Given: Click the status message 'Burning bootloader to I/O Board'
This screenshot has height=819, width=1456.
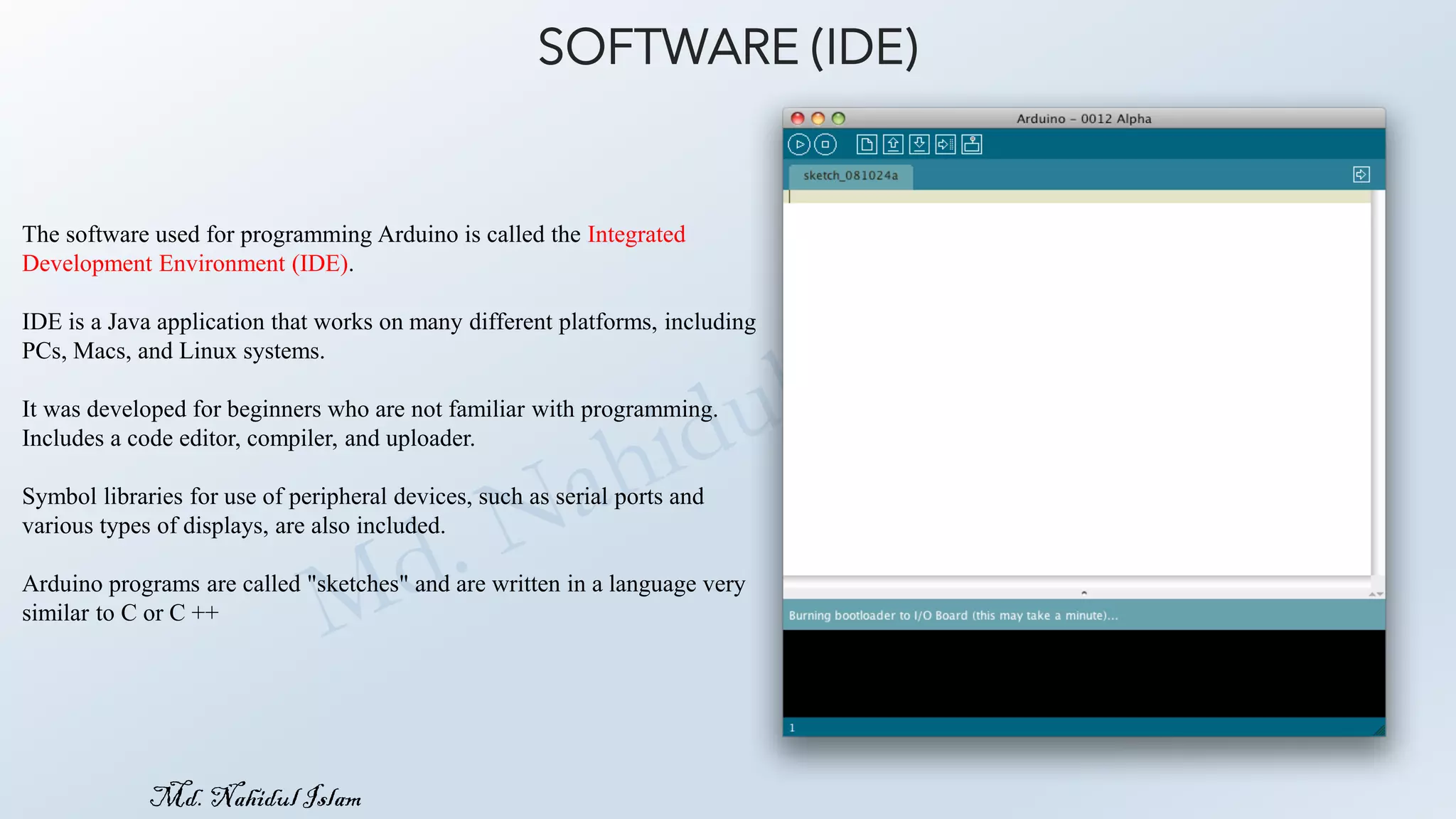Looking at the screenshot, I should point(953,616).
